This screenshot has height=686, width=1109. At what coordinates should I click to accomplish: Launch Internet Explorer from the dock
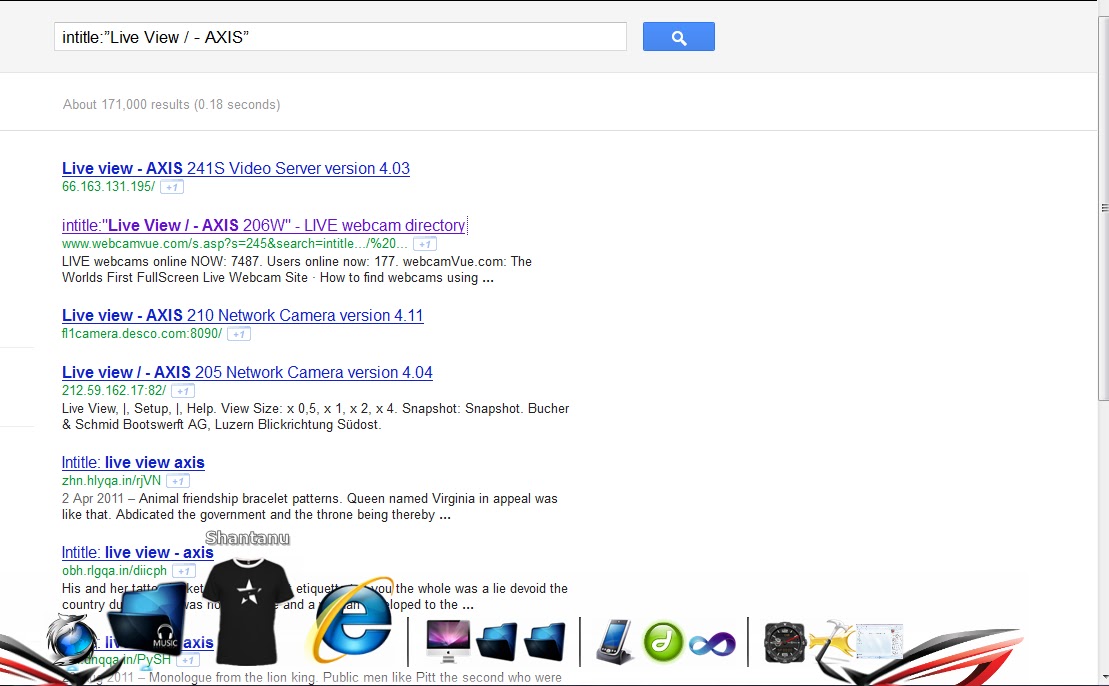(x=352, y=620)
